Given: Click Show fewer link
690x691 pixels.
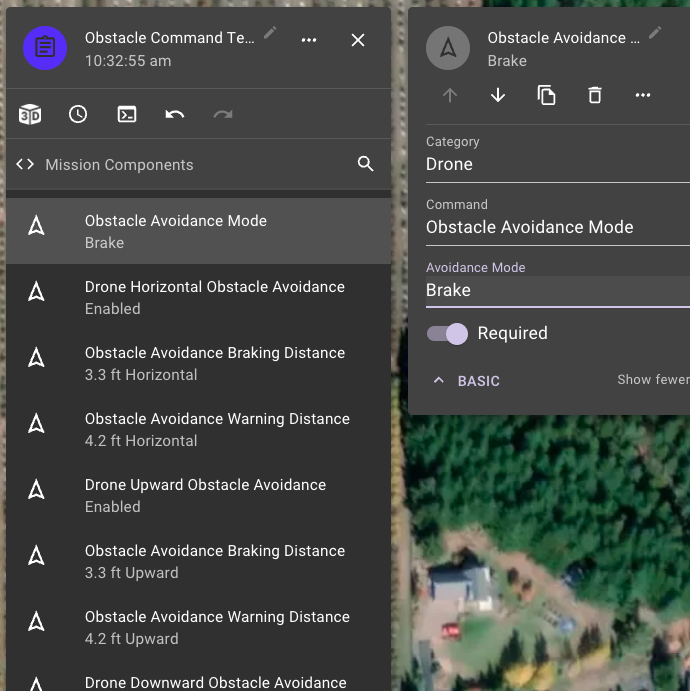Looking at the screenshot, I should point(653,379).
